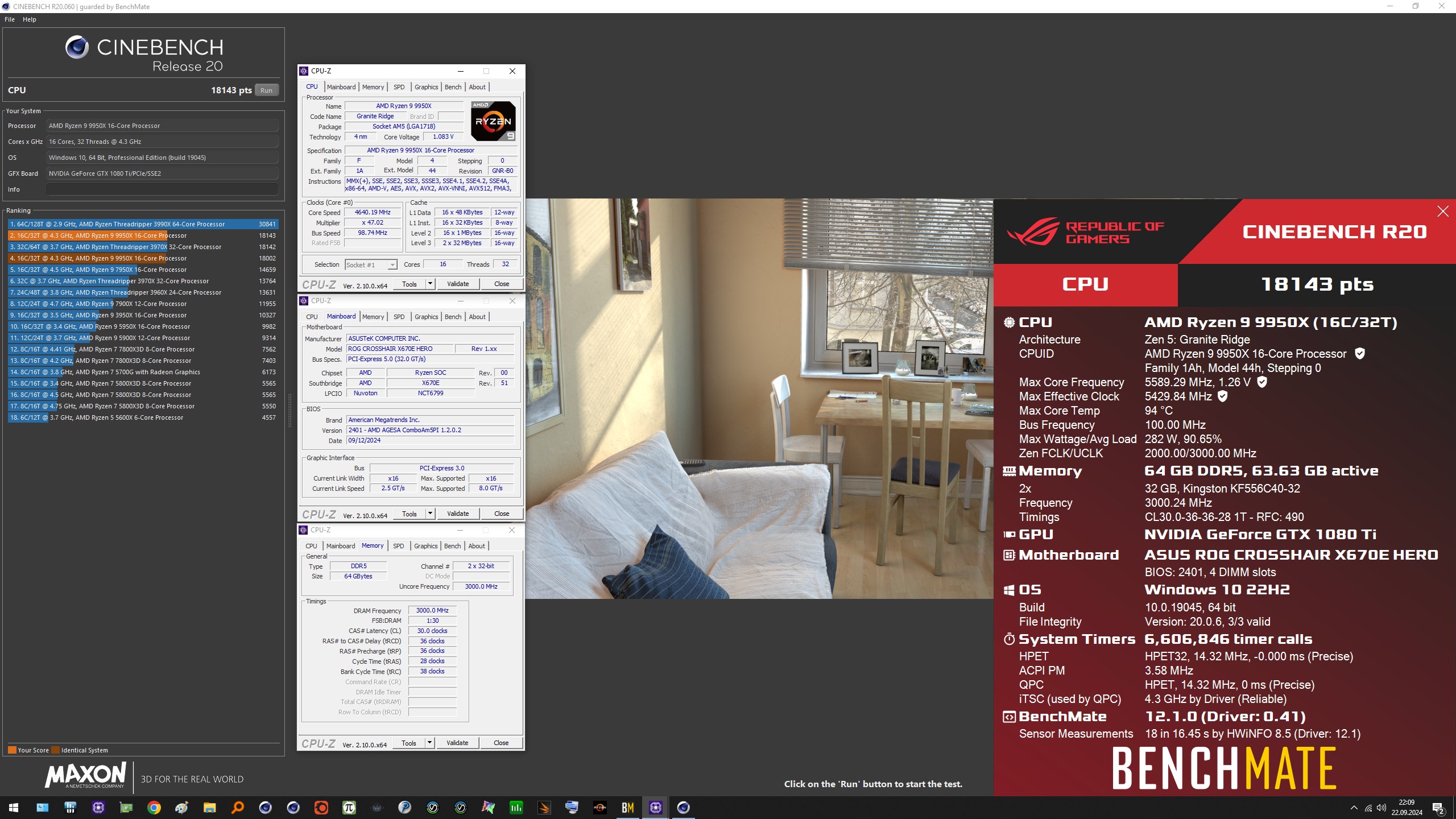The image size is (1456, 819).
Task: Click the volume speaker tray icon
Action: [x=1381, y=808]
